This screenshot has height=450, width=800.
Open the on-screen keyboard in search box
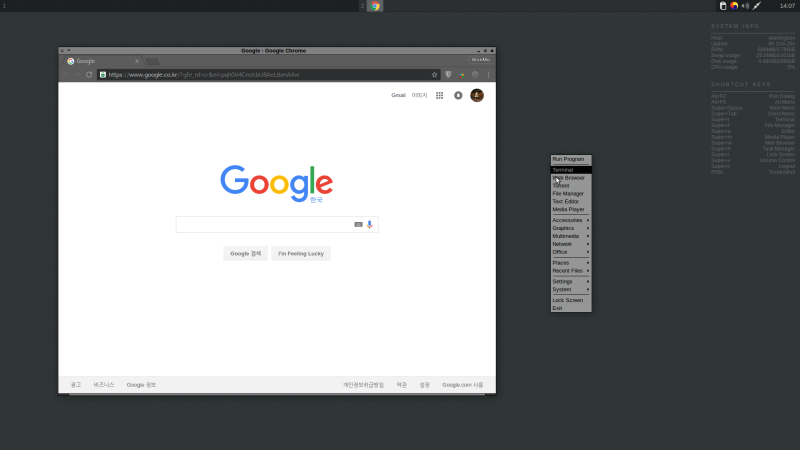358,224
